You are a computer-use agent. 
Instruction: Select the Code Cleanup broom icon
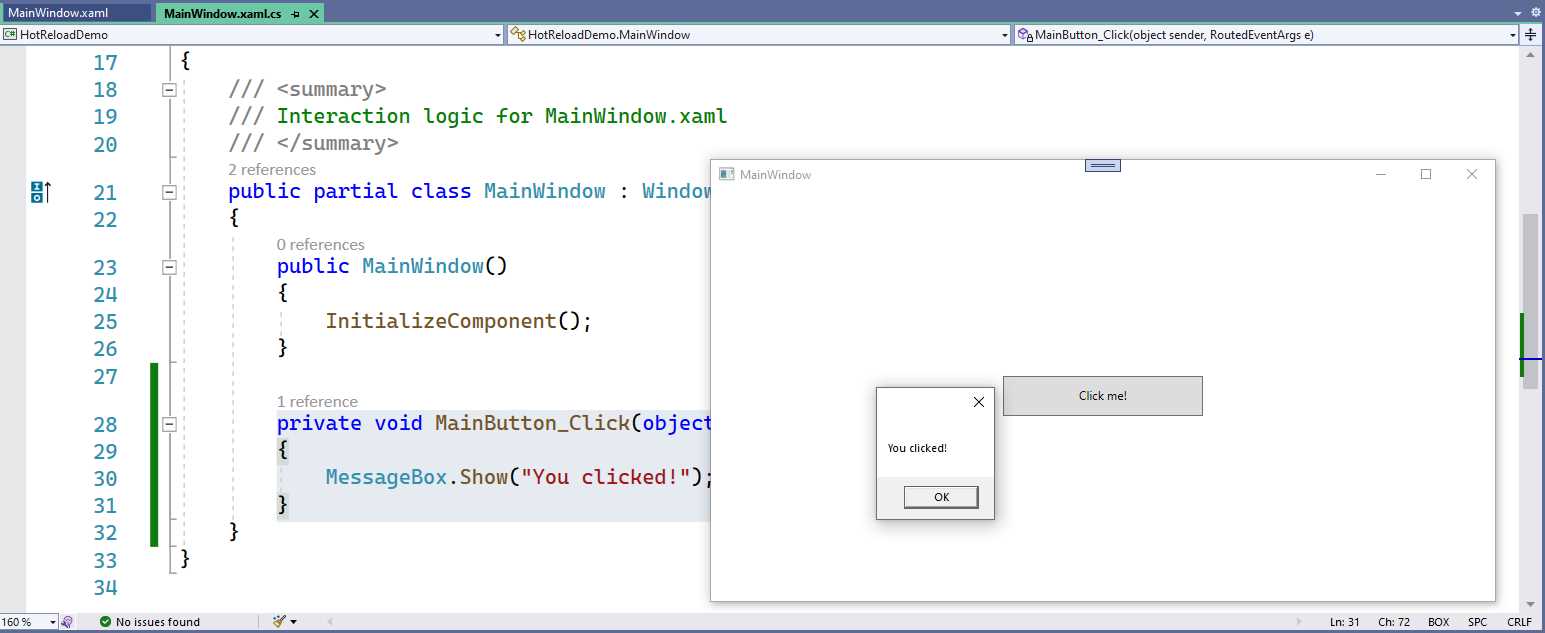point(277,621)
